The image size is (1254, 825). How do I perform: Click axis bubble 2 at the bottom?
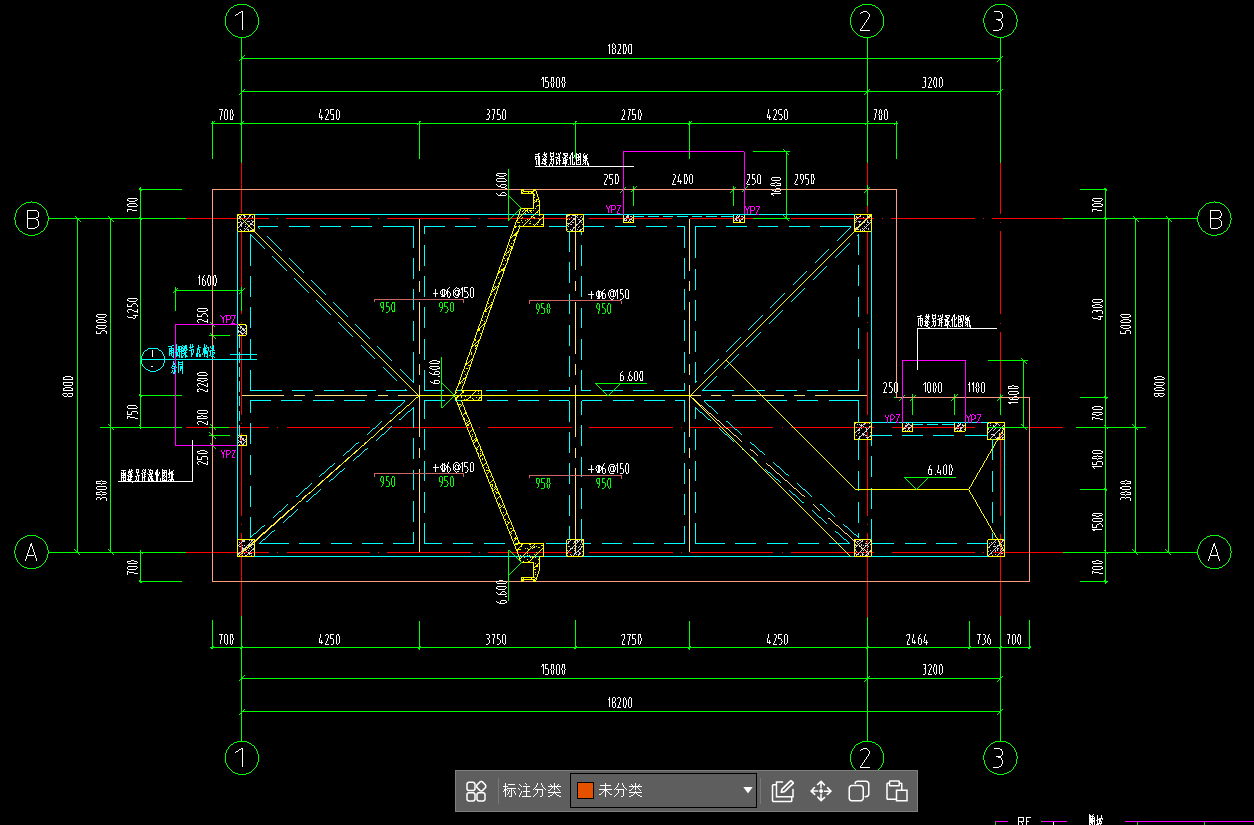(x=866, y=758)
